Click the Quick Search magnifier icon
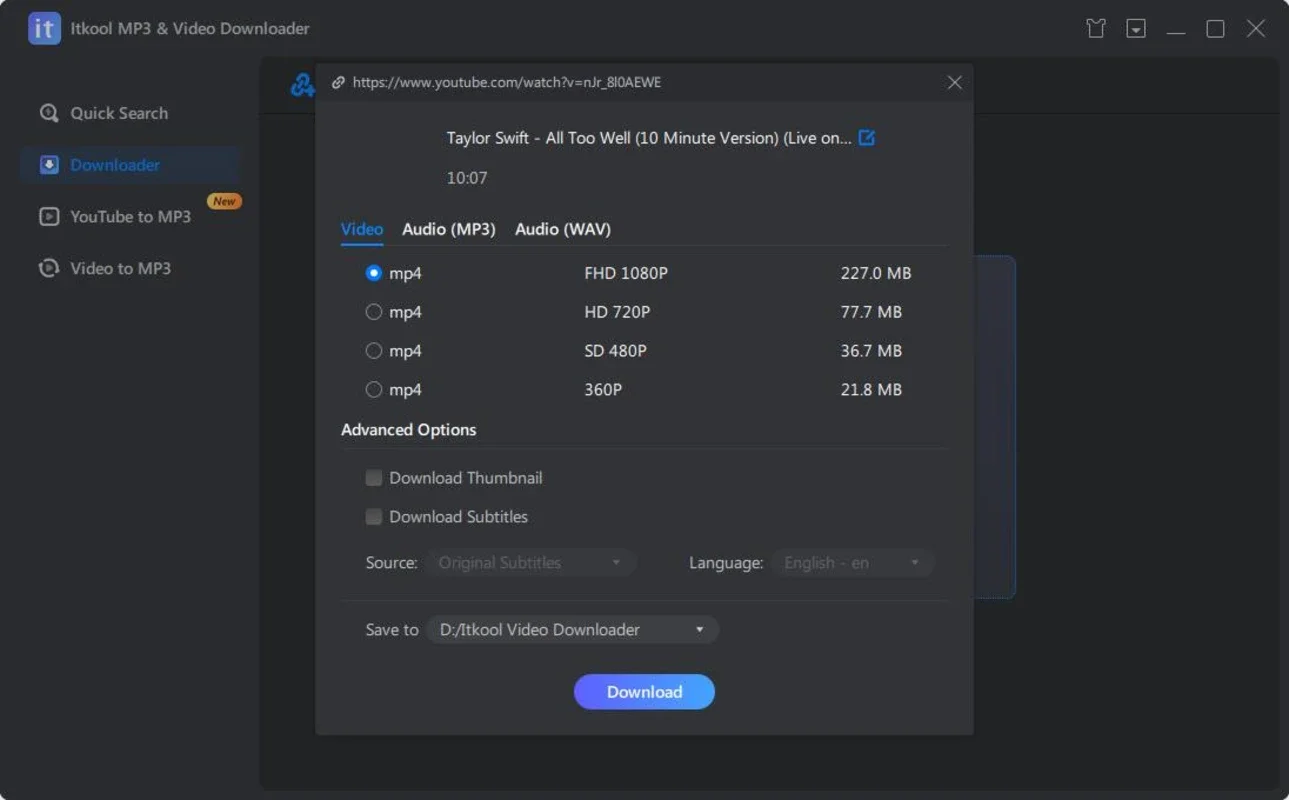The image size is (1289, 800). point(49,113)
